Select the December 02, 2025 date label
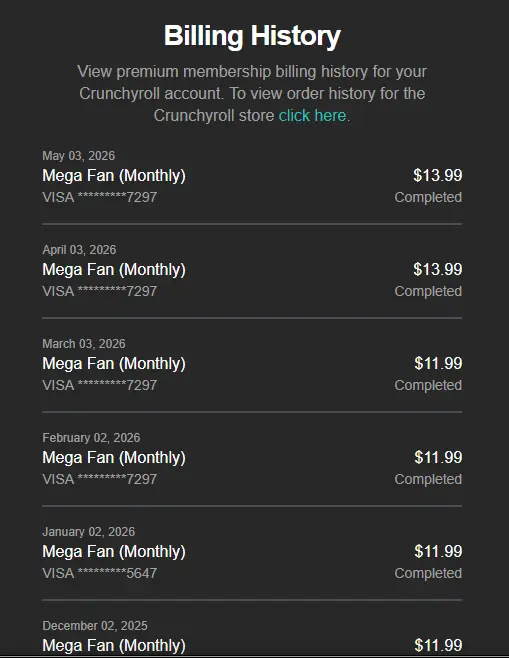The height and width of the screenshot is (658, 509). [x=95, y=626]
